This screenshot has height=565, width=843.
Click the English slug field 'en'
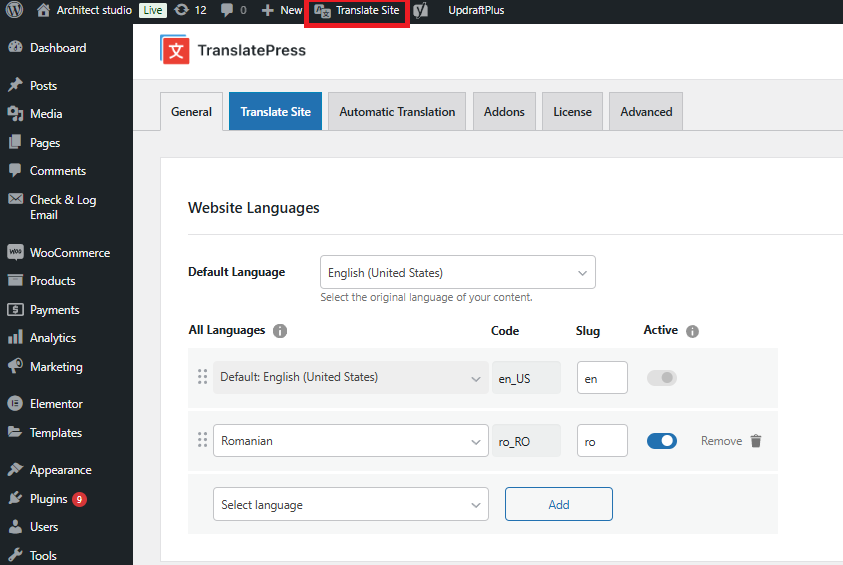(x=602, y=378)
